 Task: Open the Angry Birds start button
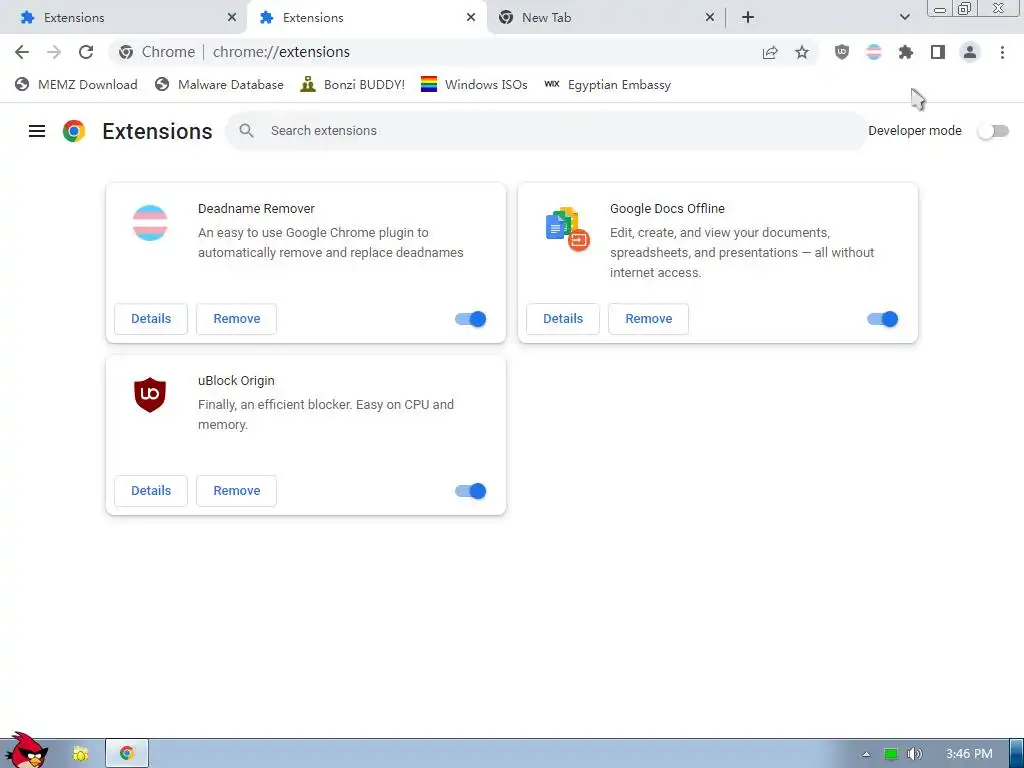(26, 750)
